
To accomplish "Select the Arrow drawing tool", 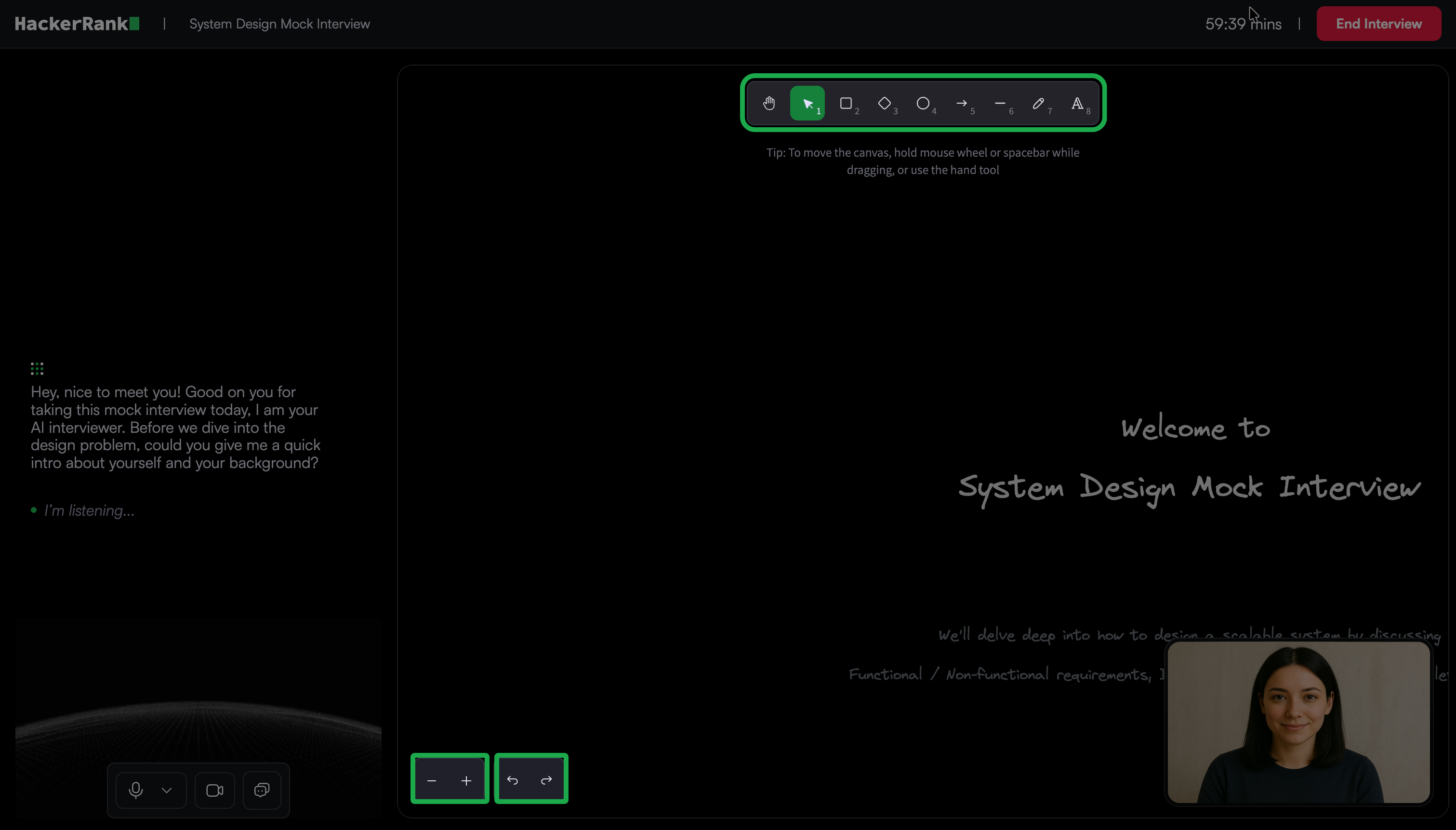I will (x=962, y=103).
